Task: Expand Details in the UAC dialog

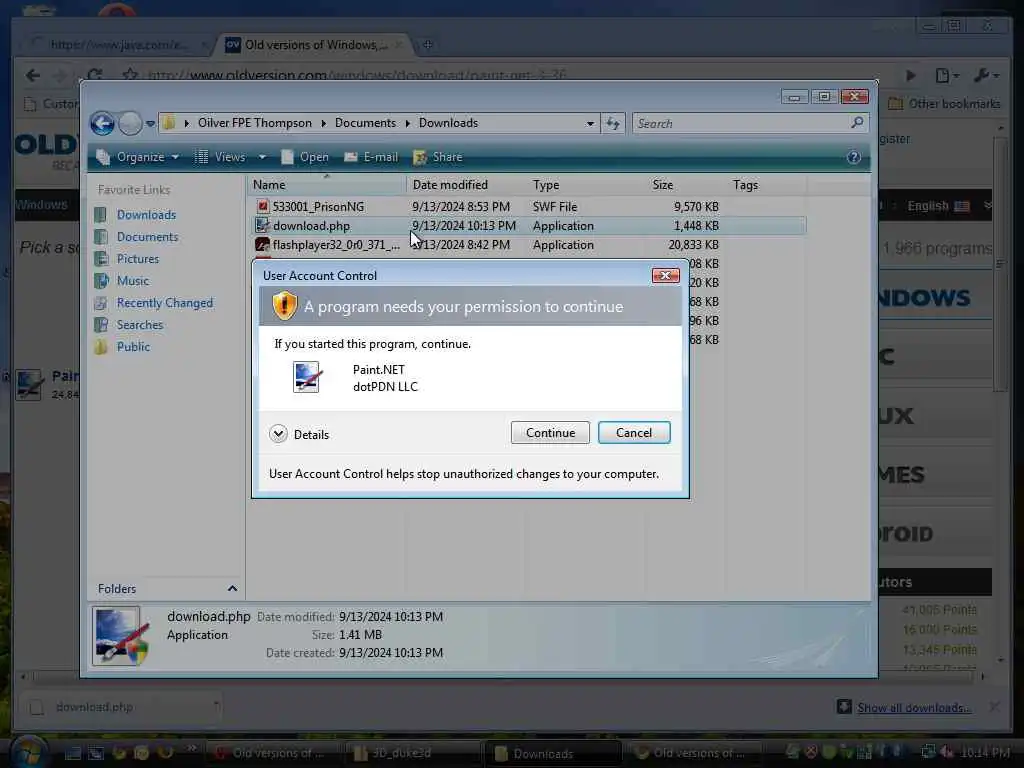Action: [299, 434]
